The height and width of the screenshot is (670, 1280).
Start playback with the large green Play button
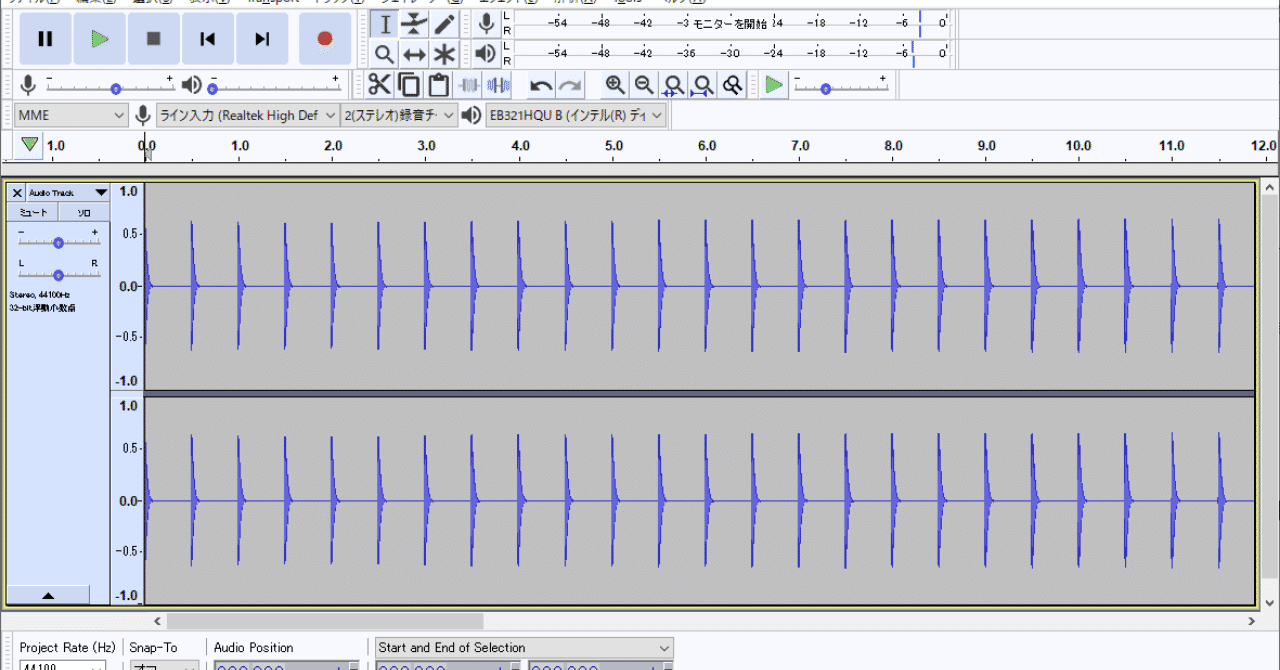point(99,39)
